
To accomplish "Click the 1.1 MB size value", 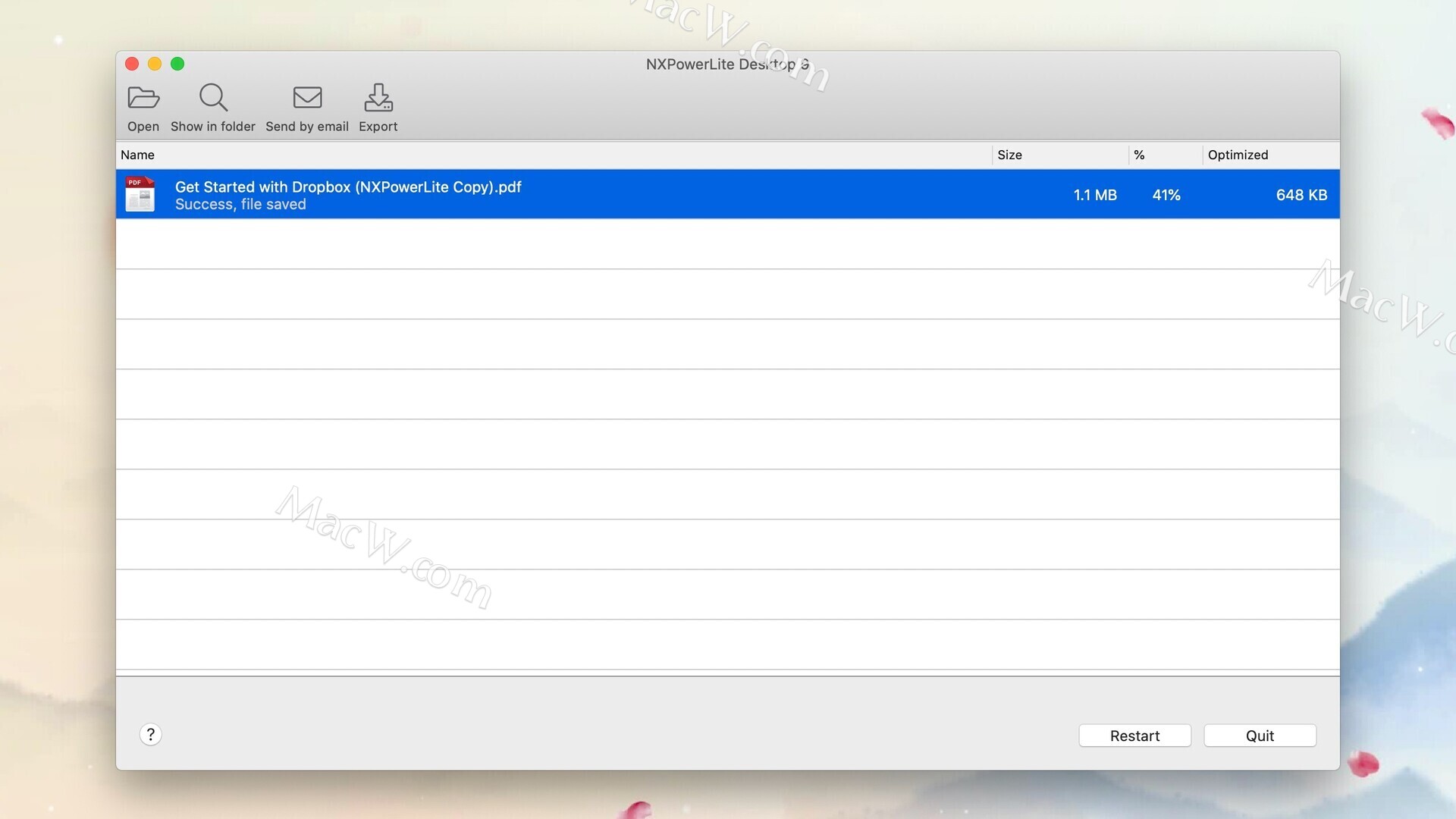I will (x=1095, y=195).
